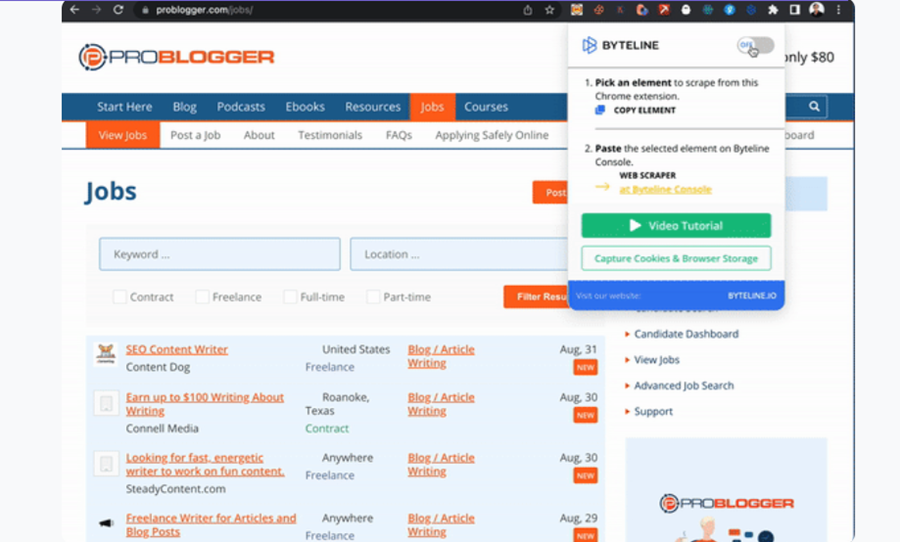The image size is (900, 542).
Task: Select the View Jobs sub-tab
Action: click(123, 136)
